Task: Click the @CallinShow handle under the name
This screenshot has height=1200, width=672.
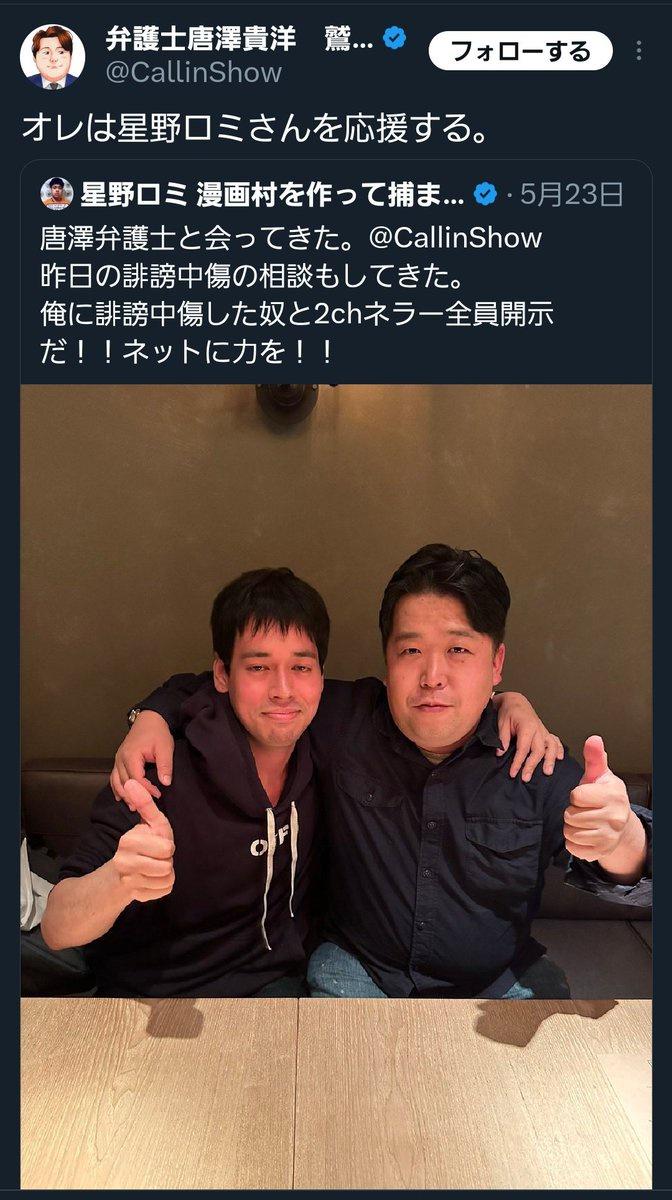Action: 193,73
